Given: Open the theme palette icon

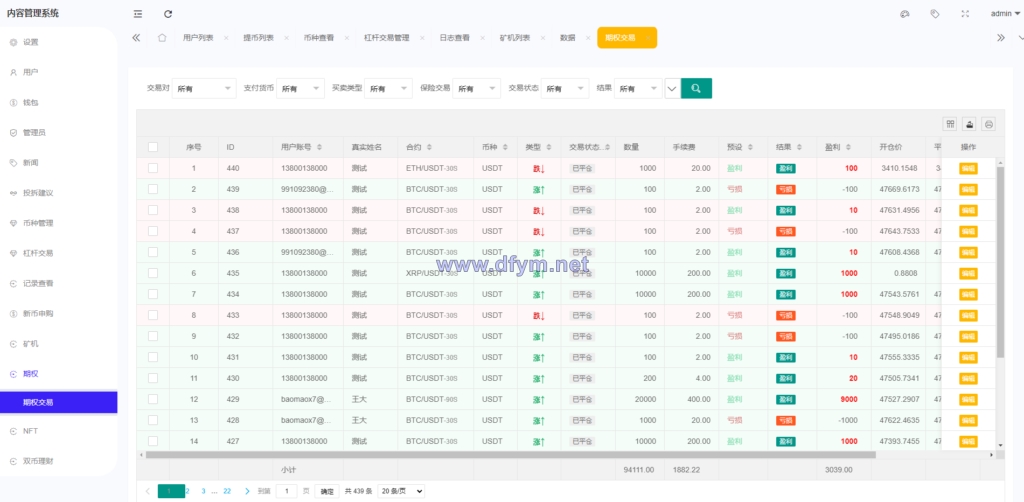Looking at the screenshot, I should click(x=904, y=14).
